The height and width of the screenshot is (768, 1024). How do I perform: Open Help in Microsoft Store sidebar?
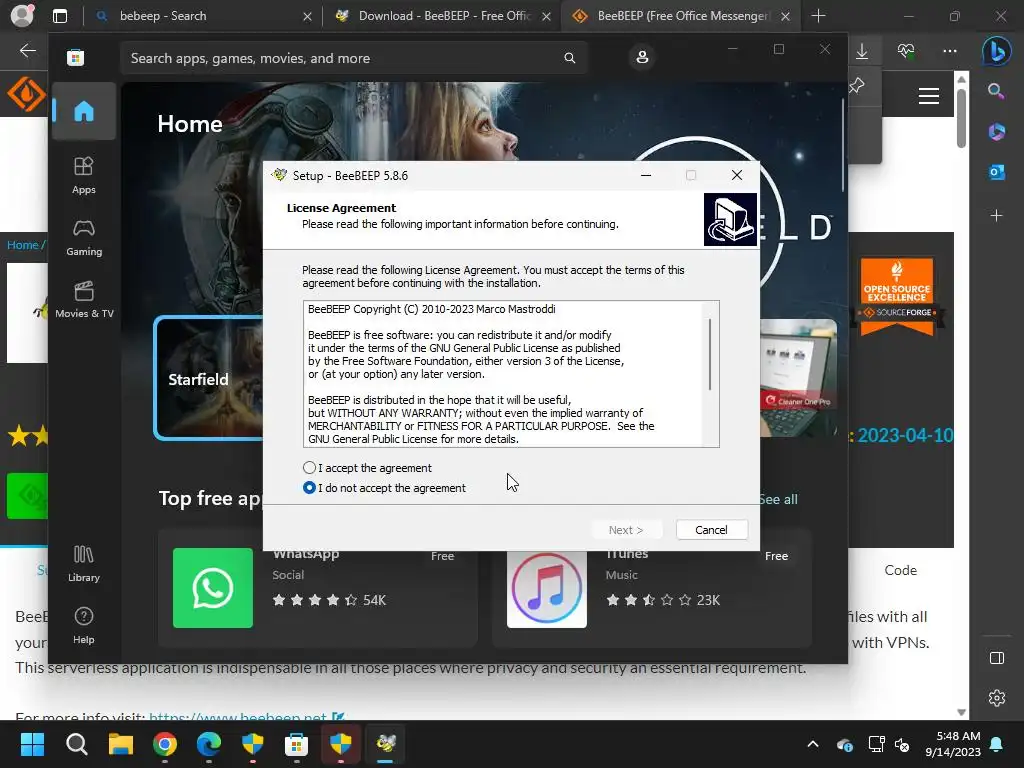click(x=84, y=626)
